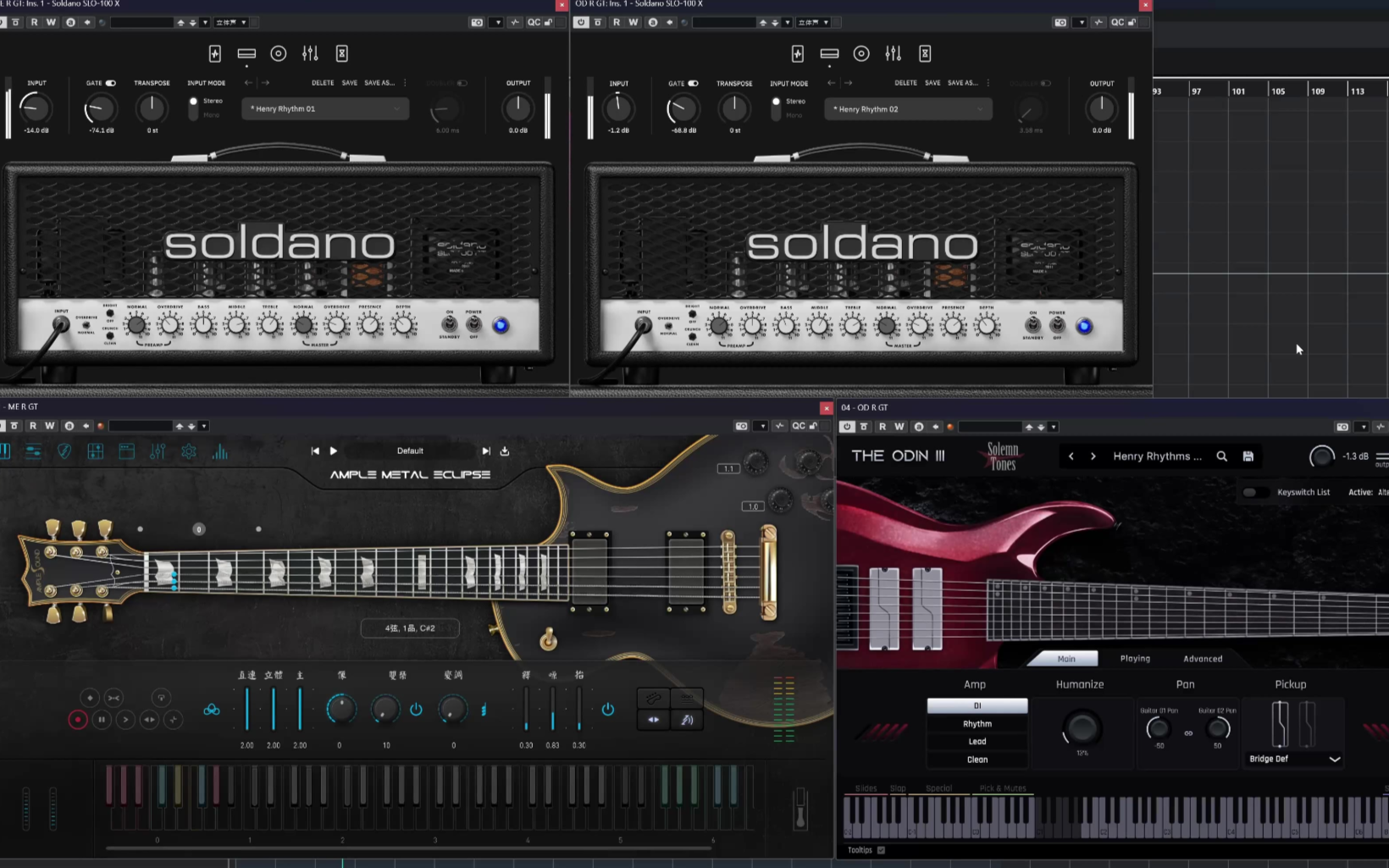This screenshot has width=1389, height=868.
Task: Click OUTPUT knob in right Soldano
Action: tap(1101, 108)
